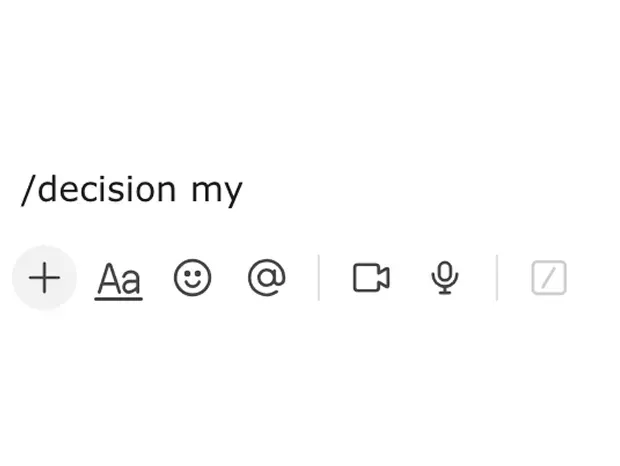The width and height of the screenshot is (620, 466).
Task: Select the microphone toolbar button
Action: pyautogui.click(x=445, y=278)
